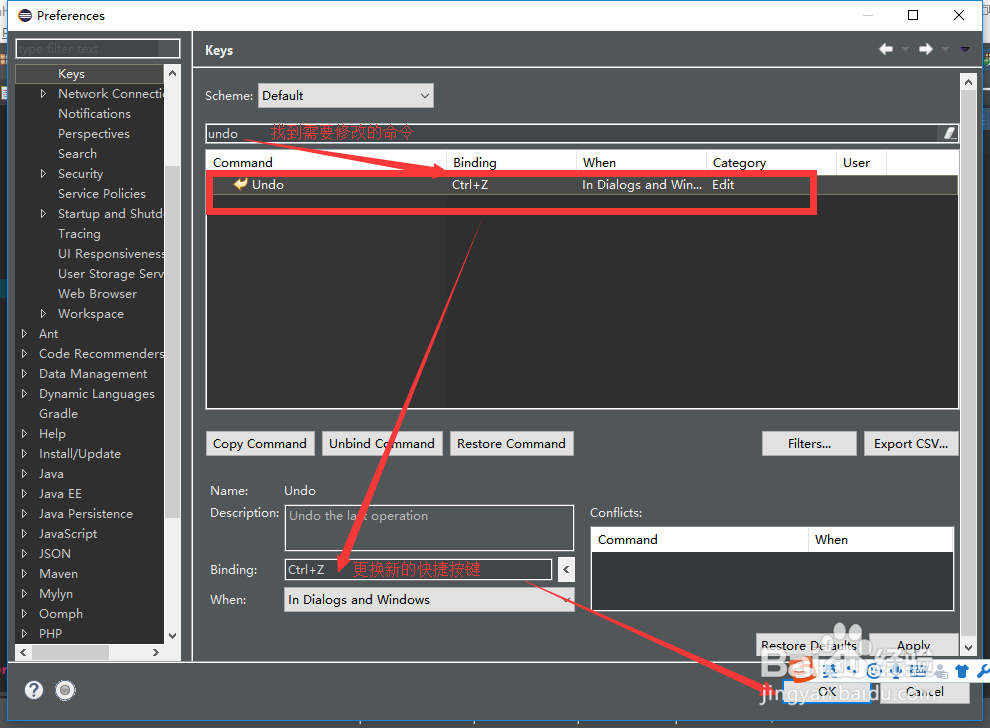Open the Web Browser preference page
Image resolution: width=990 pixels, height=728 pixels.
[97, 294]
